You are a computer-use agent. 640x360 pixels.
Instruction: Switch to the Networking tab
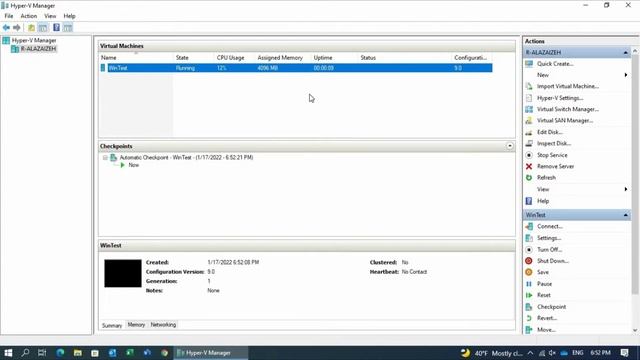point(163,325)
